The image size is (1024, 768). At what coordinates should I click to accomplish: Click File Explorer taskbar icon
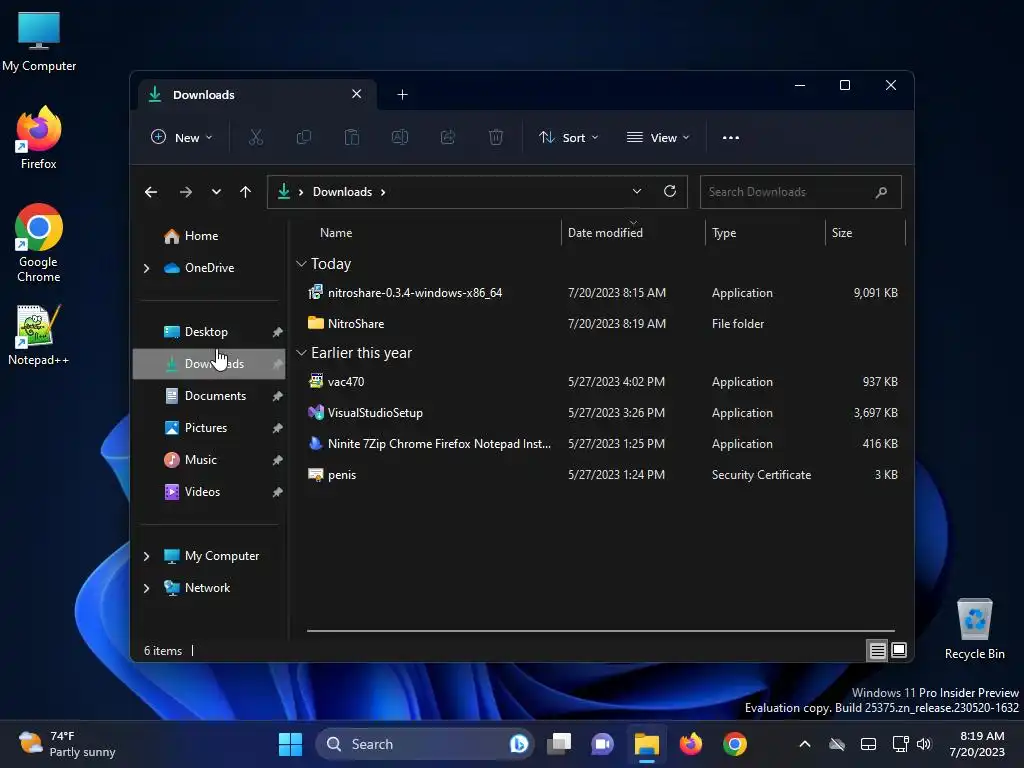[647, 744]
